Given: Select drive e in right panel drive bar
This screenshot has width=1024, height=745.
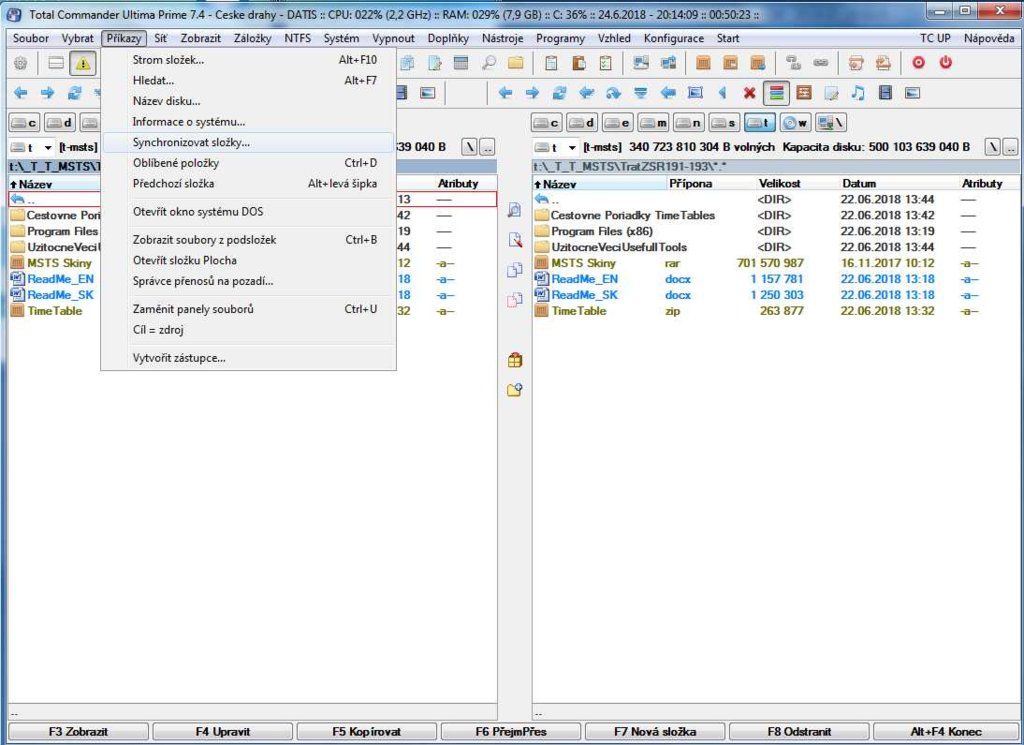Looking at the screenshot, I should [617, 122].
